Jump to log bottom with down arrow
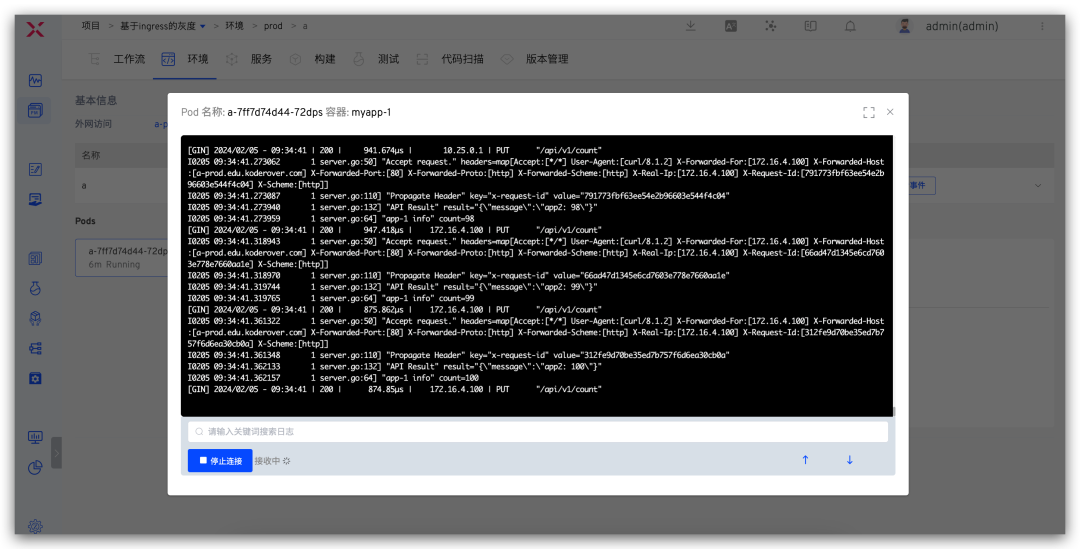Image resolution: width=1080 pixels, height=549 pixels. [x=849, y=460]
